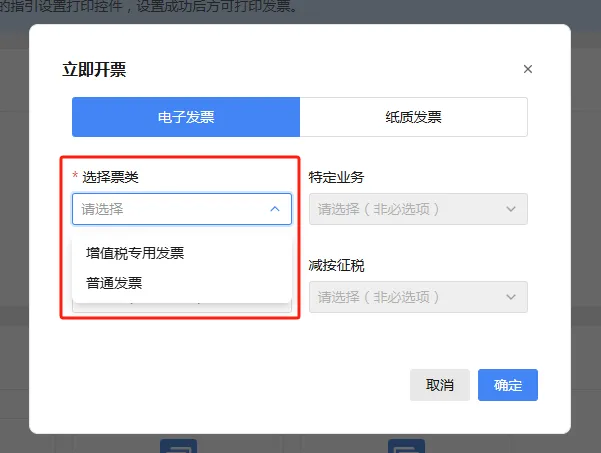This screenshot has width=601, height=453.
Task: Click the 特定业务 chevron arrow
Action: tap(511, 209)
